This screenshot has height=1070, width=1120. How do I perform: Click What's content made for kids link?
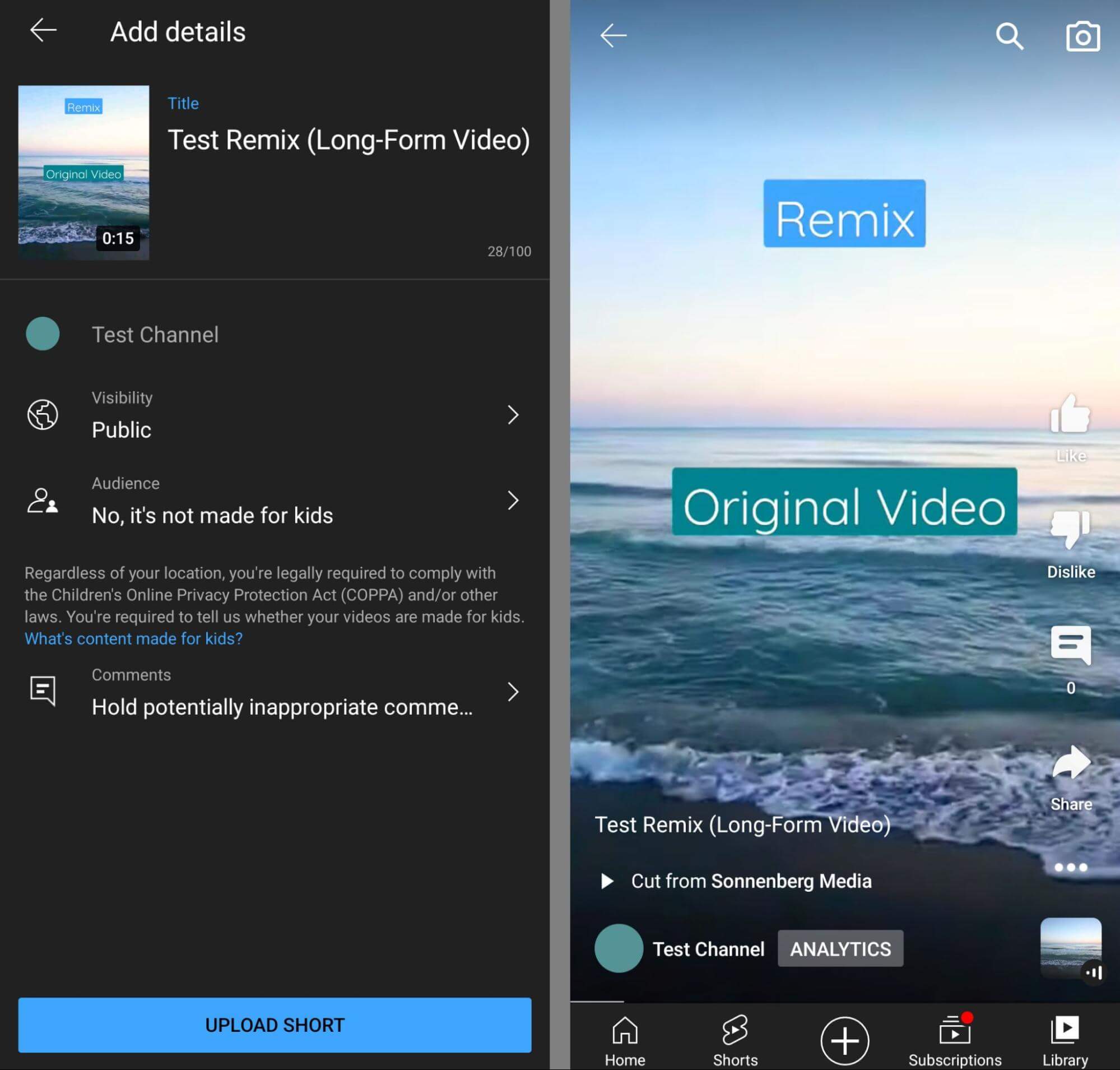(134, 638)
